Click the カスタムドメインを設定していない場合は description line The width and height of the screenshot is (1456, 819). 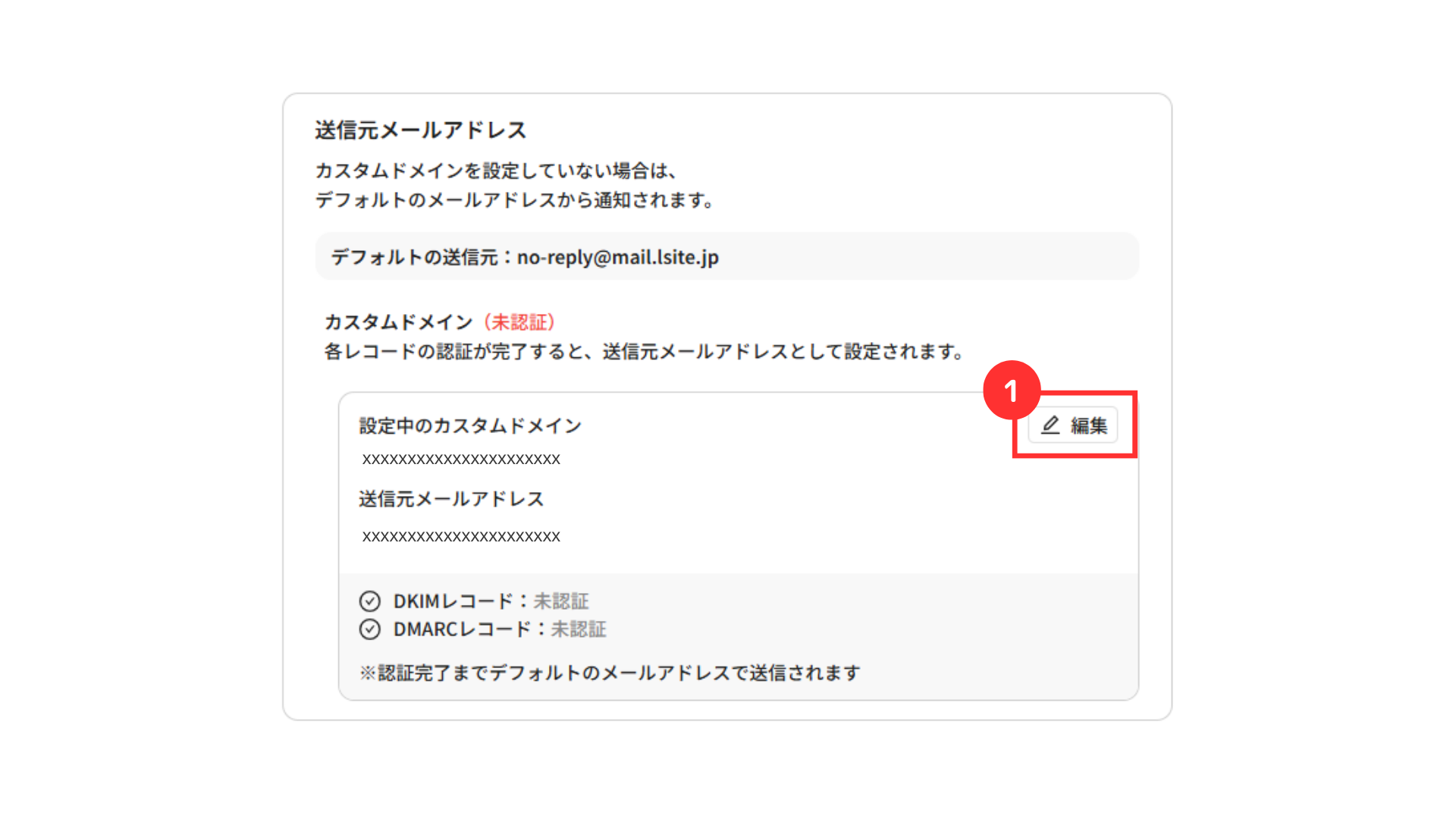[x=496, y=171]
